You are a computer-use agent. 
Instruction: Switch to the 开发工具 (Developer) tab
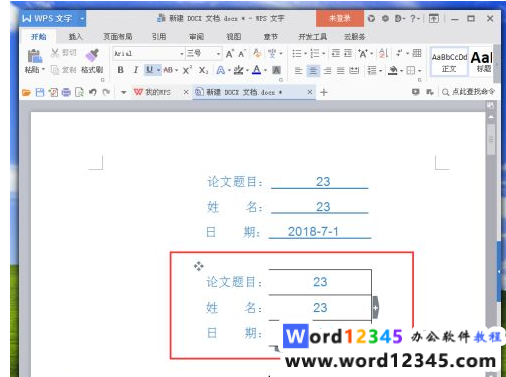[312, 37]
